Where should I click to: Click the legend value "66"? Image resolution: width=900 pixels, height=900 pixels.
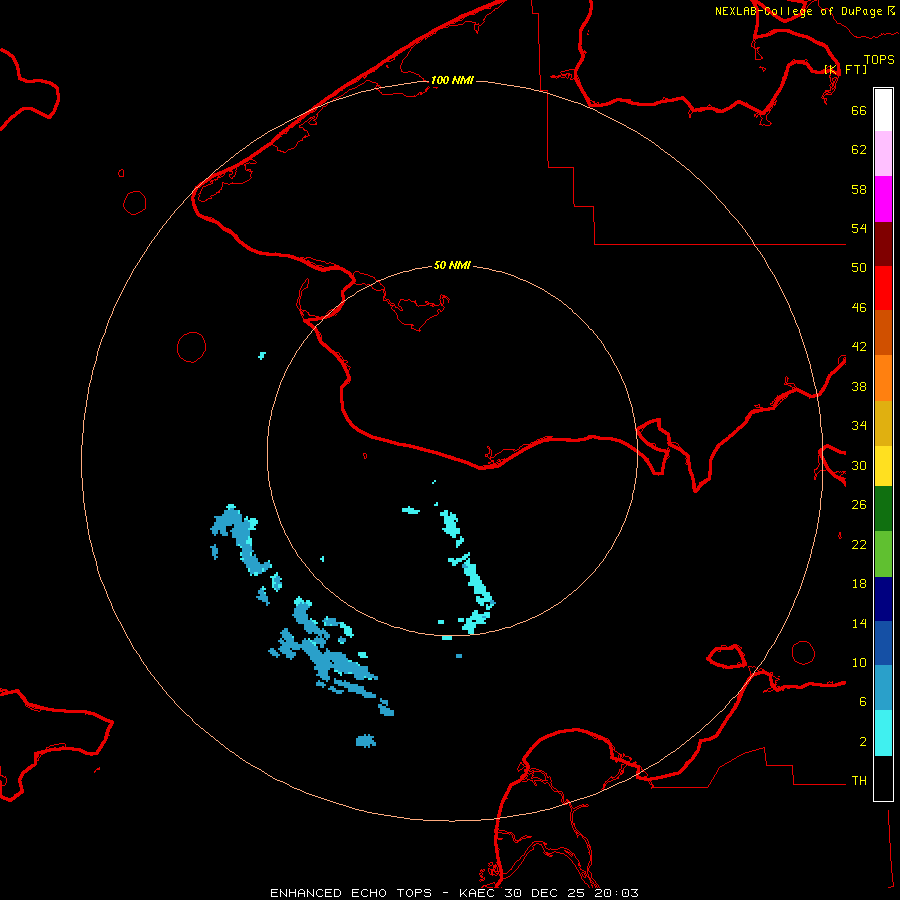coord(859,110)
